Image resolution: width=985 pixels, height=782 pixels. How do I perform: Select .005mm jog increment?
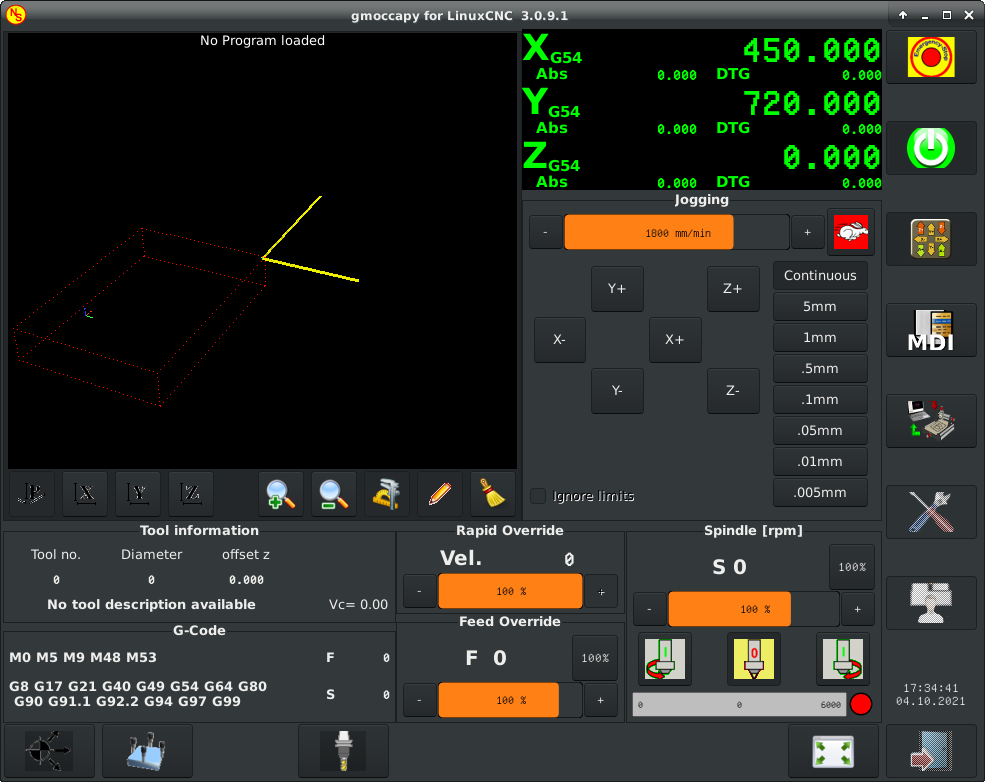point(820,492)
